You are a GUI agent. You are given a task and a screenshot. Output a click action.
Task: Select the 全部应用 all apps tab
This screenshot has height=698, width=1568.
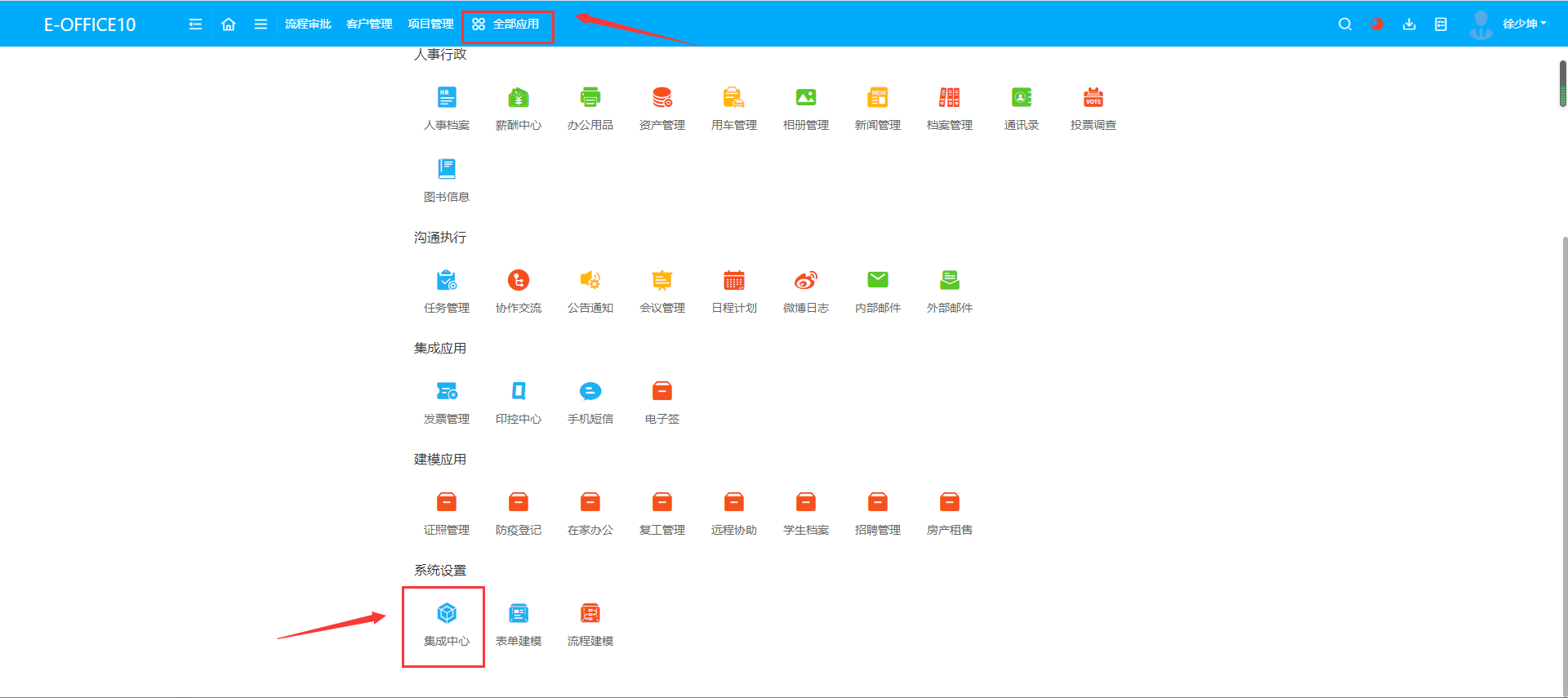pyautogui.click(x=507, y=24)
